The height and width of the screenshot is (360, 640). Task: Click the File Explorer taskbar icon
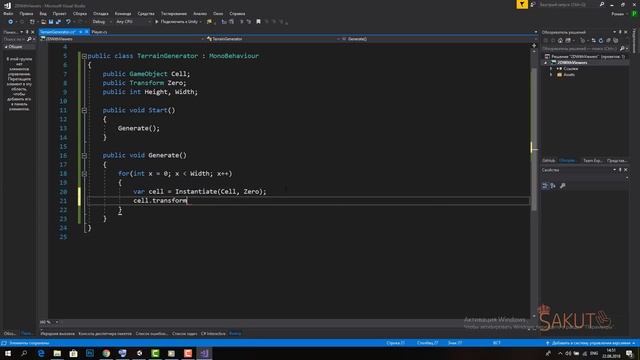click(57, 353)
